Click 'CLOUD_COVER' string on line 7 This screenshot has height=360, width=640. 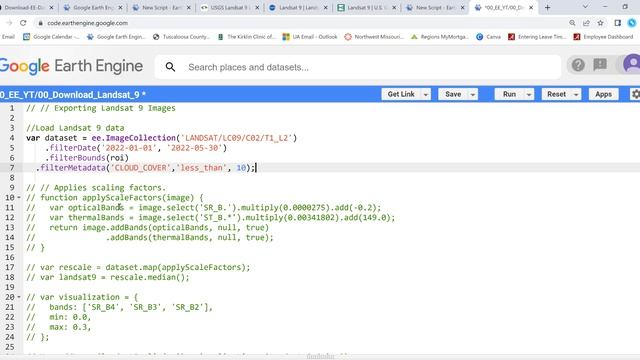[141, 168]
